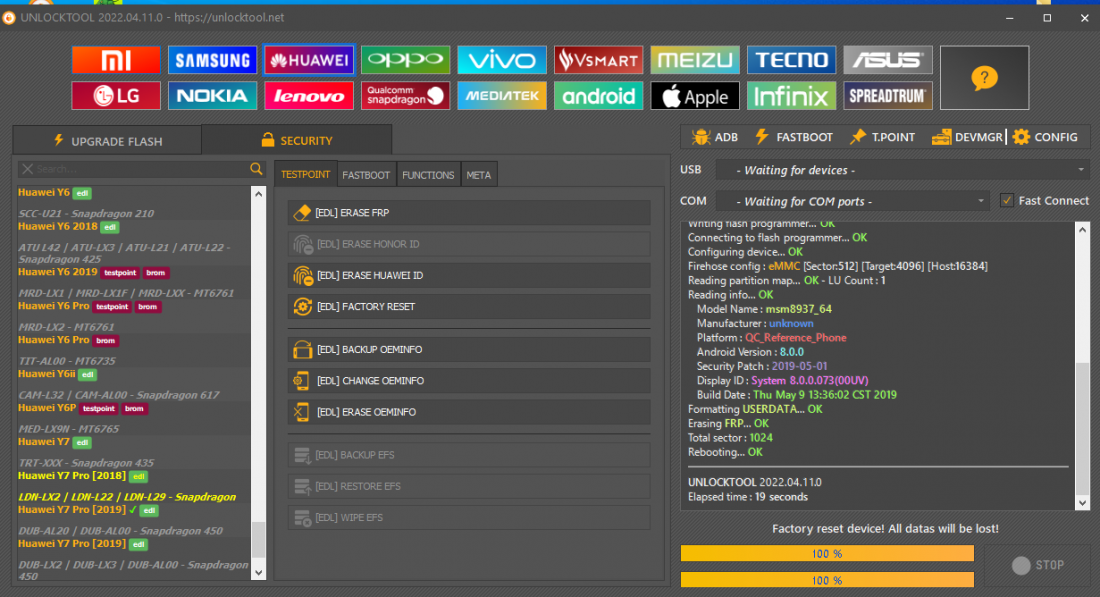Select the Huawei brand logo
This screenshot has width=1100, height=597.
pos(309,60)
